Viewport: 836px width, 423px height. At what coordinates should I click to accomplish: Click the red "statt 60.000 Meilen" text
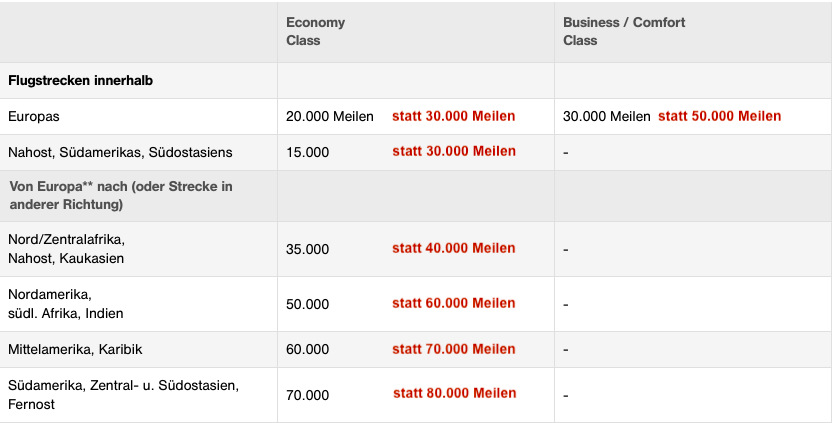pyautogui.click(x=454, y=303)
